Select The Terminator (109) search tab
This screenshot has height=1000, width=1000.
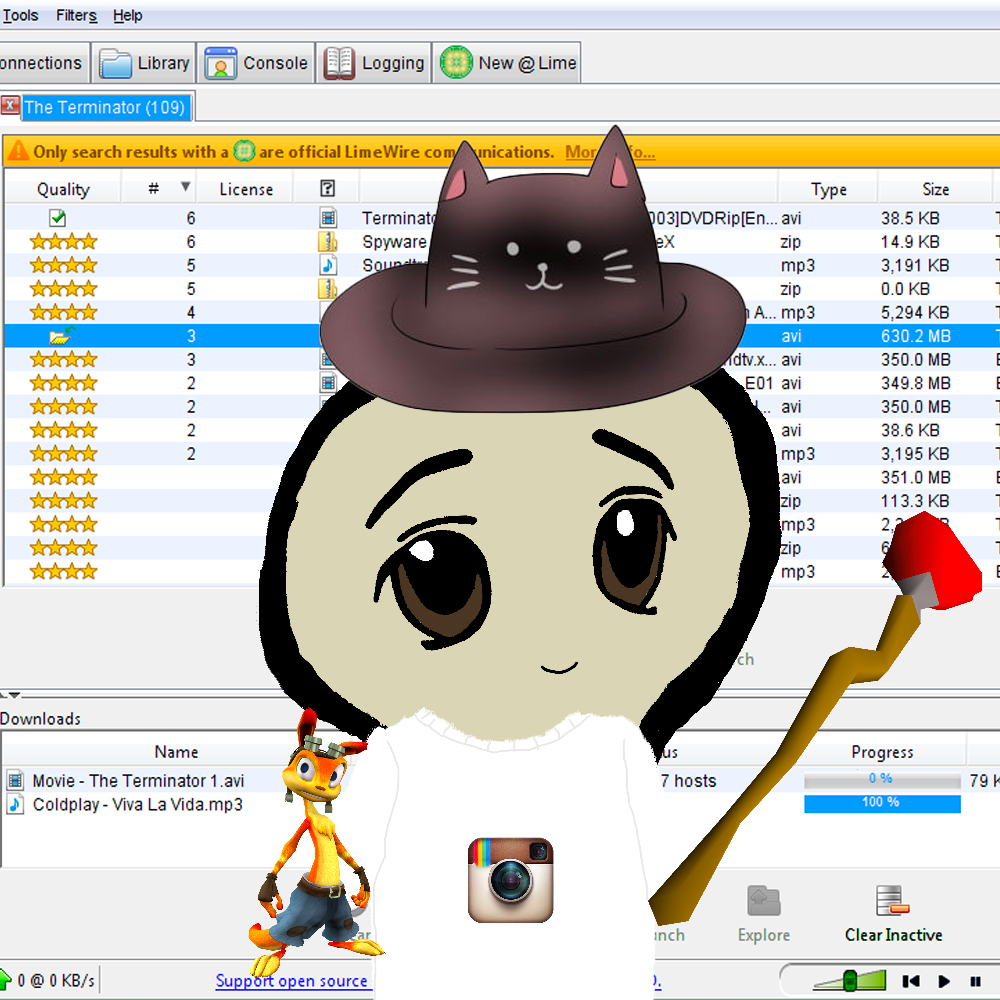point(105,107)
